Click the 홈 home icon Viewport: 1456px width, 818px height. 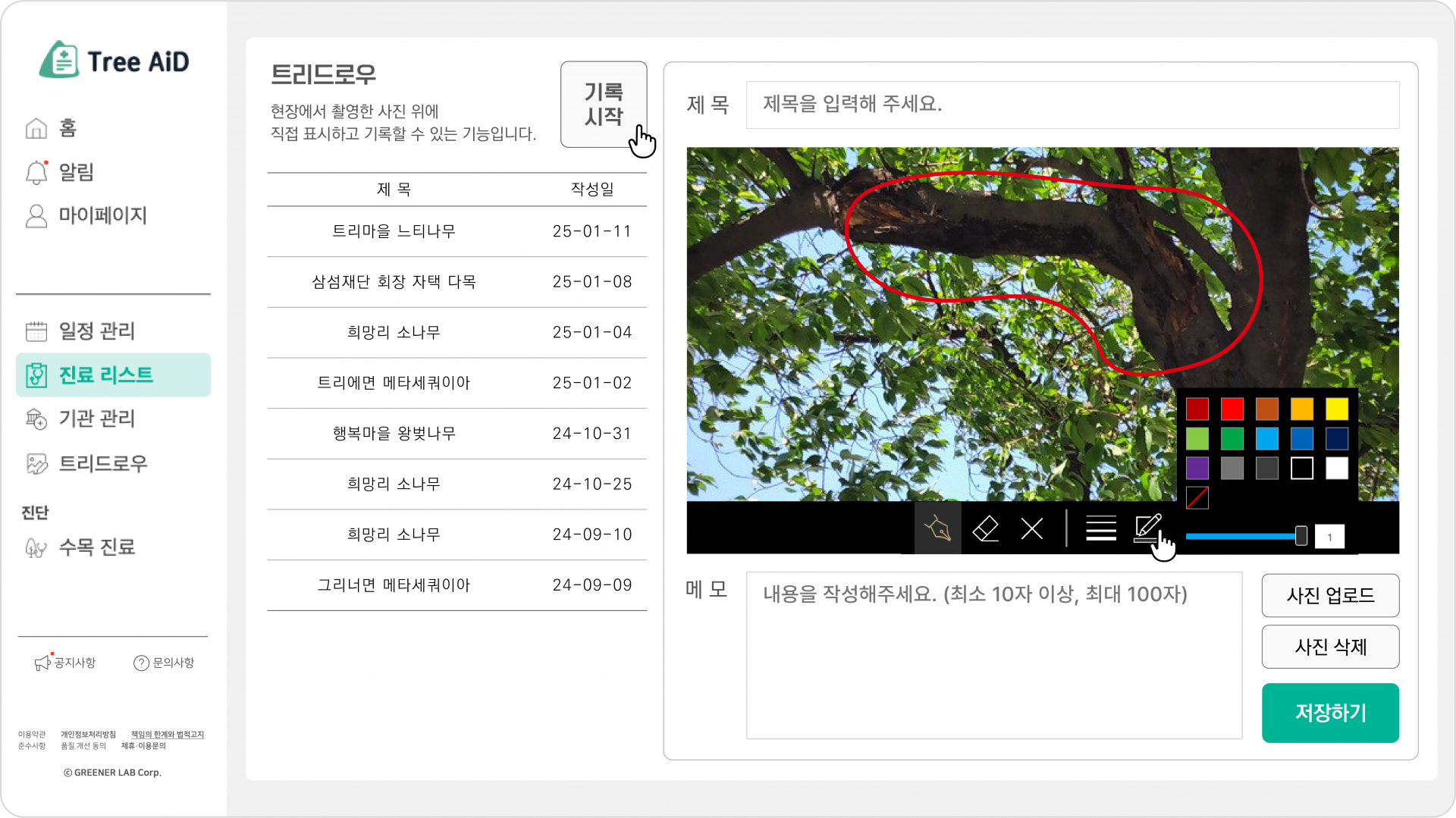point(36,128)
